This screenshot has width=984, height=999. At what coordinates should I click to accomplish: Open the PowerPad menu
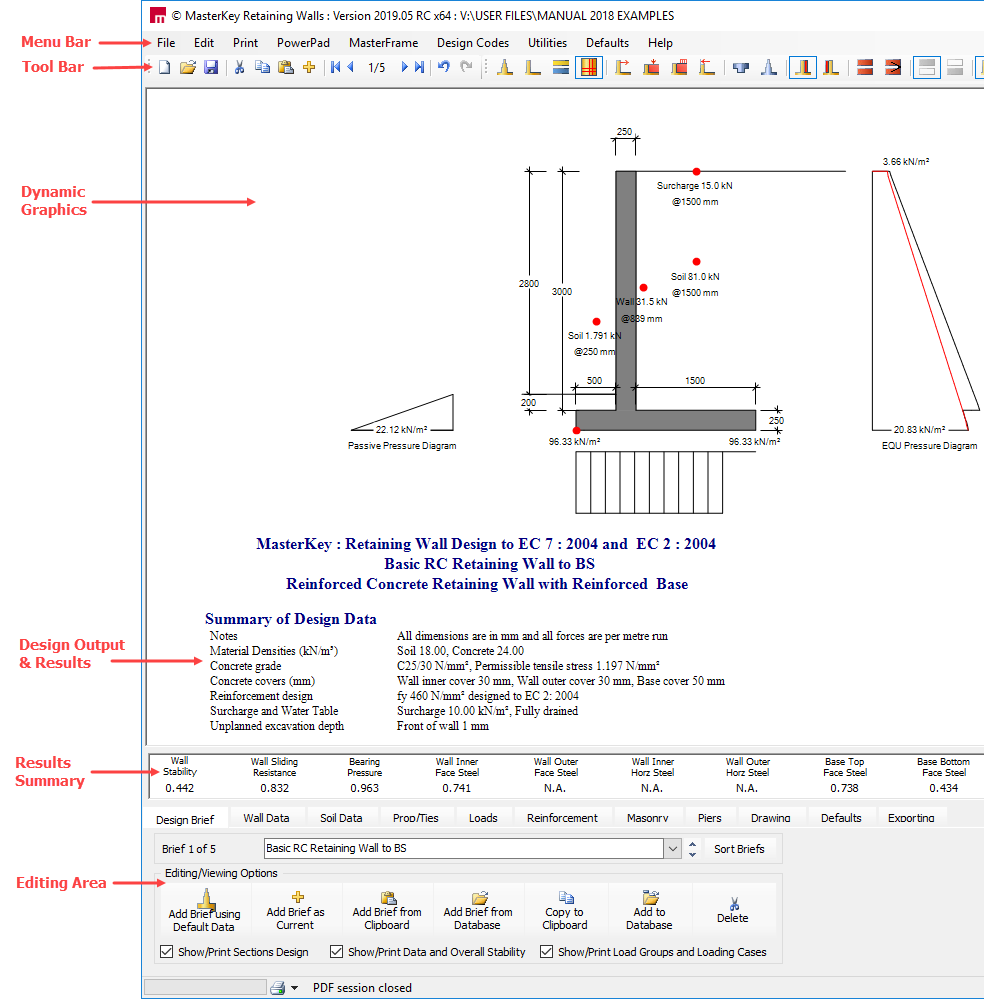303,43
